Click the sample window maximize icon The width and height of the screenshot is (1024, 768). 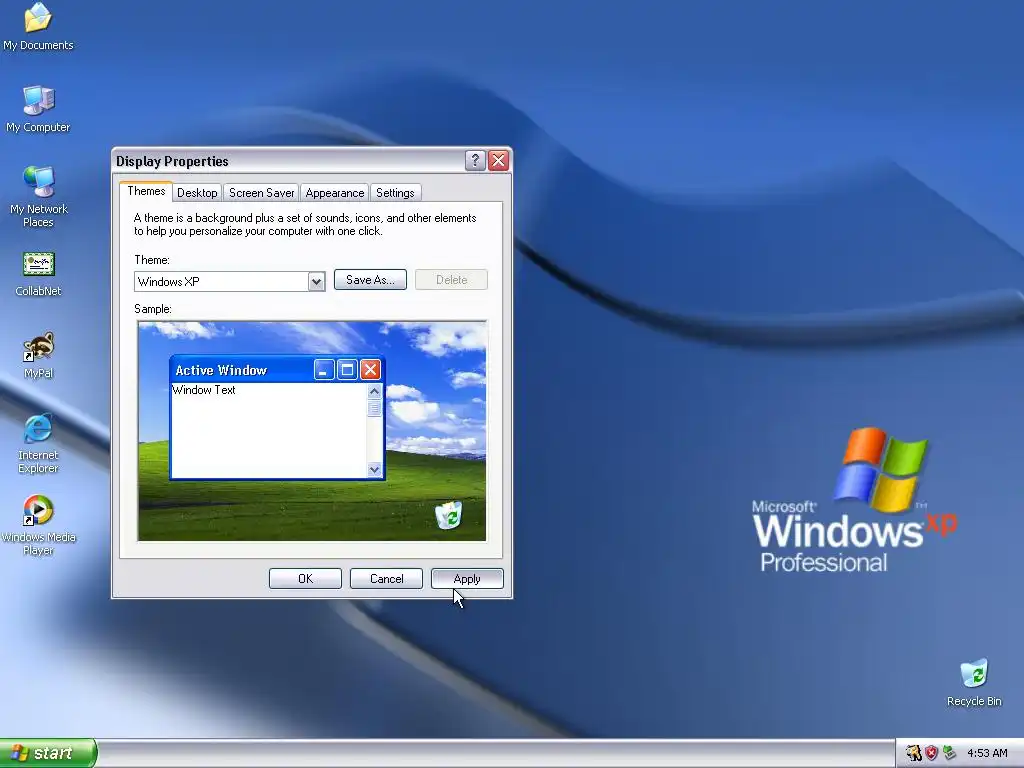pos(347,370)
